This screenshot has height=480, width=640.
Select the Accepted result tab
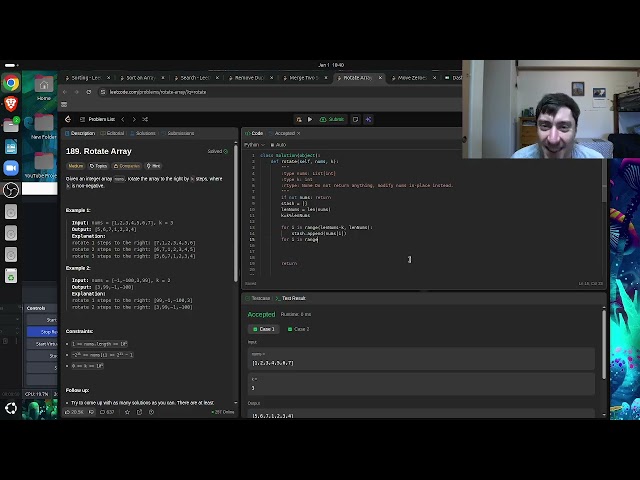click(282, 133)
